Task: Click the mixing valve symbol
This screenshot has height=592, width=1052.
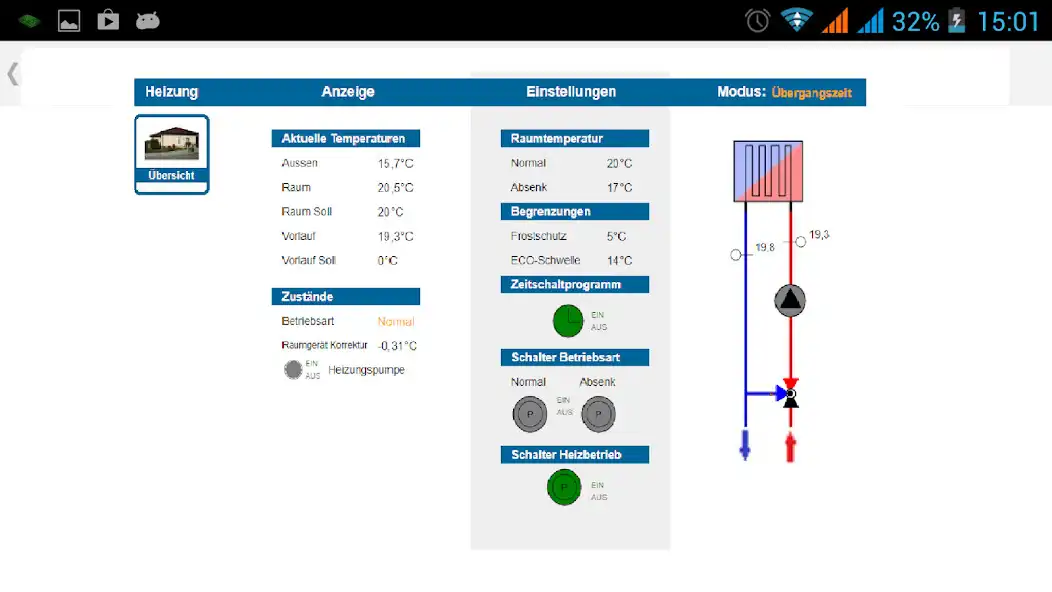Action: [x=790, y=395]
